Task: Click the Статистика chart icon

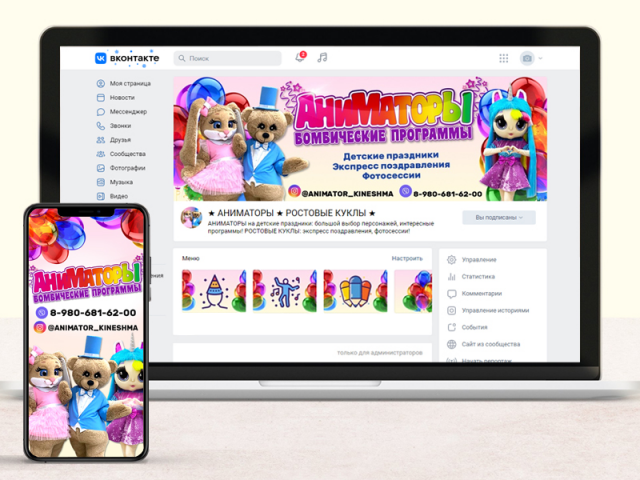Action: 451,277
